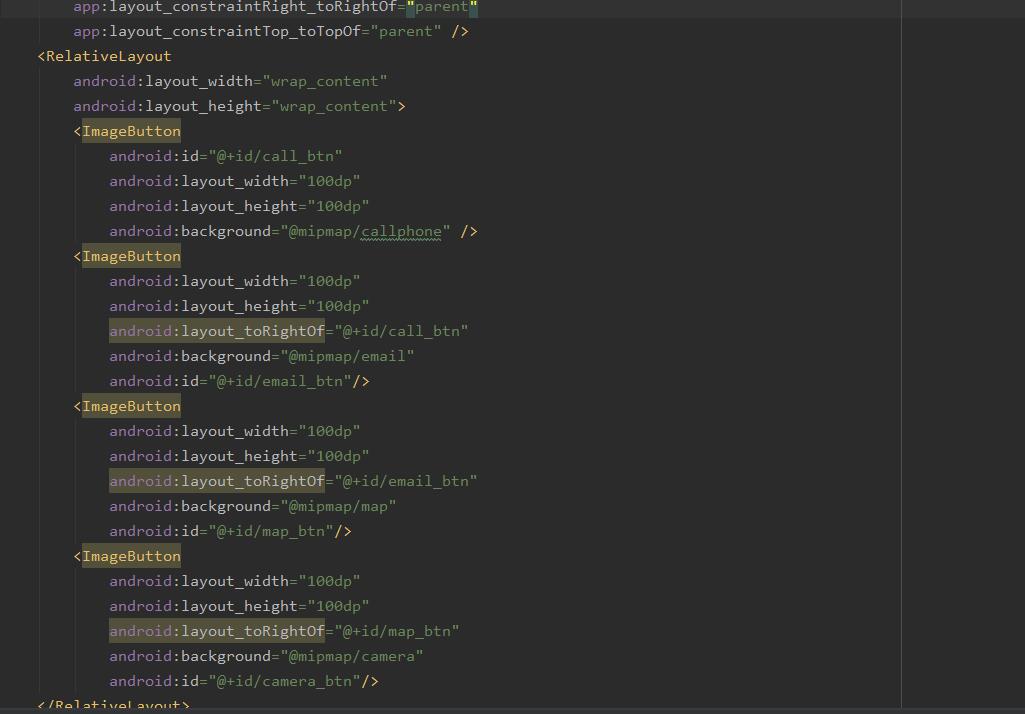Viewport: 1025px width, 714px height.
Task: Click the layout_toRightOf="@+id/email_btn" line
Action: tap(293, 481)
